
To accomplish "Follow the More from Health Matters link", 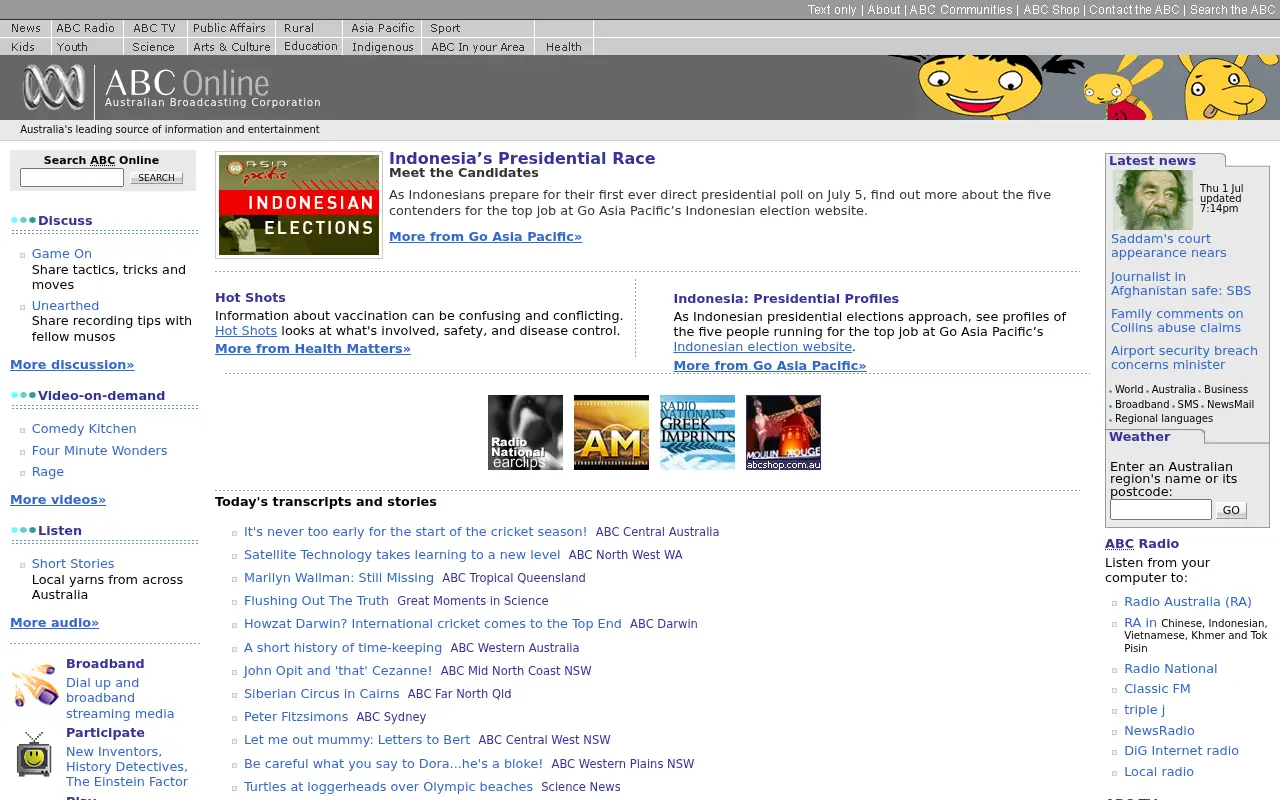I will [x=313, y=349].
